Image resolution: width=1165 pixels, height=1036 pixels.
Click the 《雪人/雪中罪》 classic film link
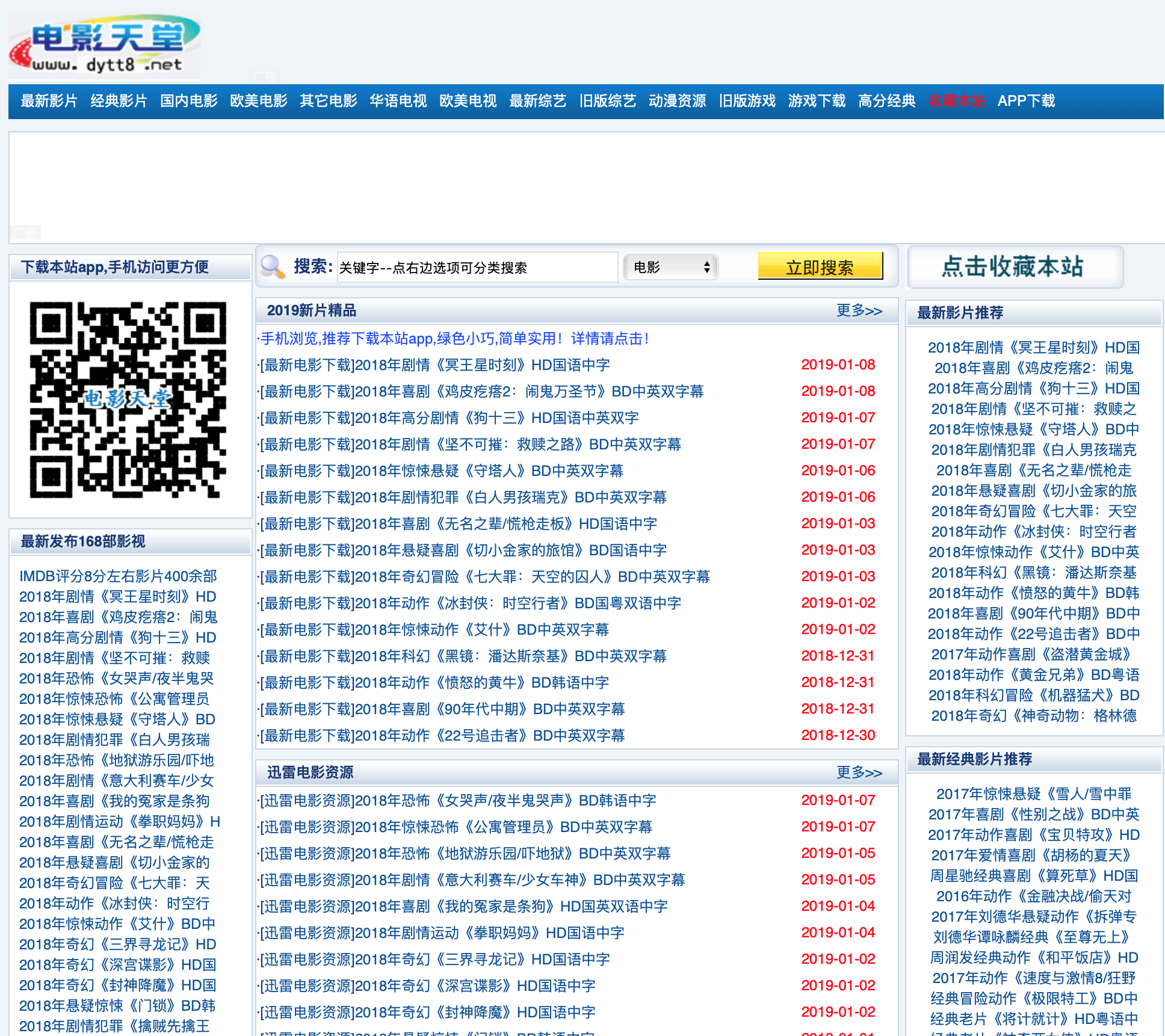click(x=1034, y=794)
